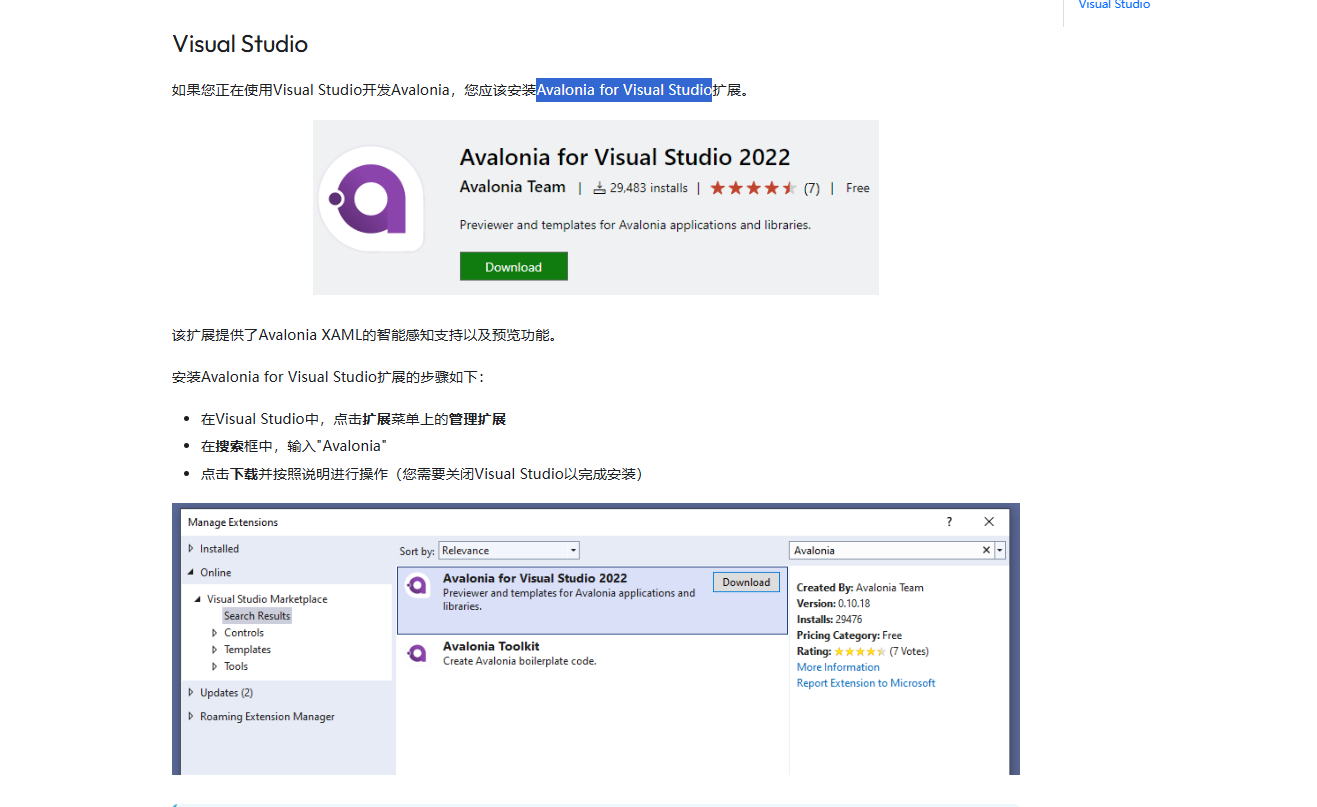Click the Free label in marketplace banner
This screenshot has width=1317, height=807.
[858, 188]
